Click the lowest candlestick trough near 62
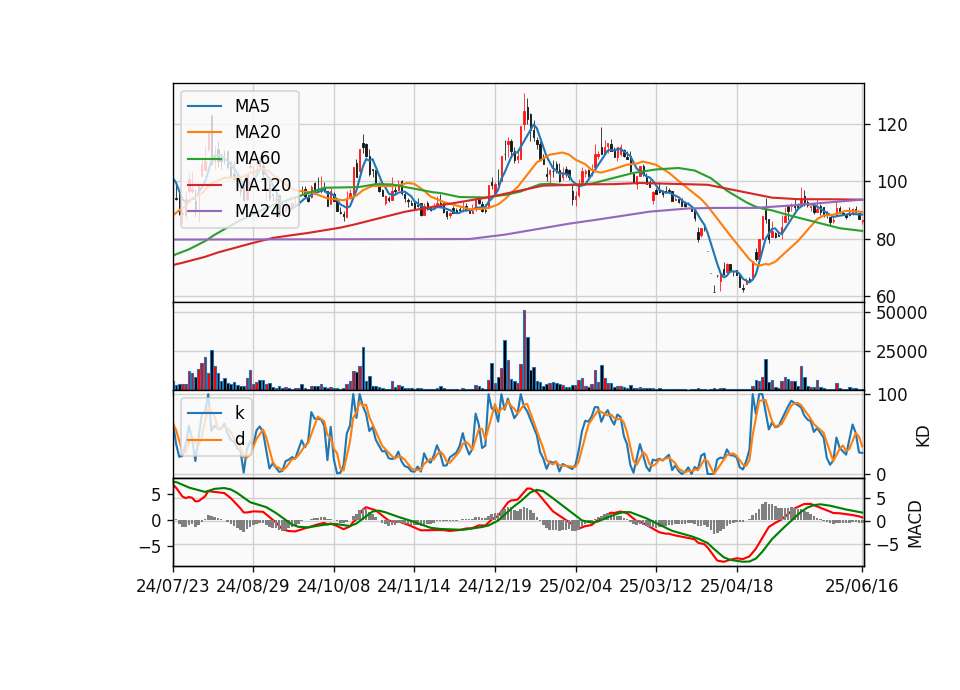This screenshot has height=690, width=960. (x=714, y=288)
